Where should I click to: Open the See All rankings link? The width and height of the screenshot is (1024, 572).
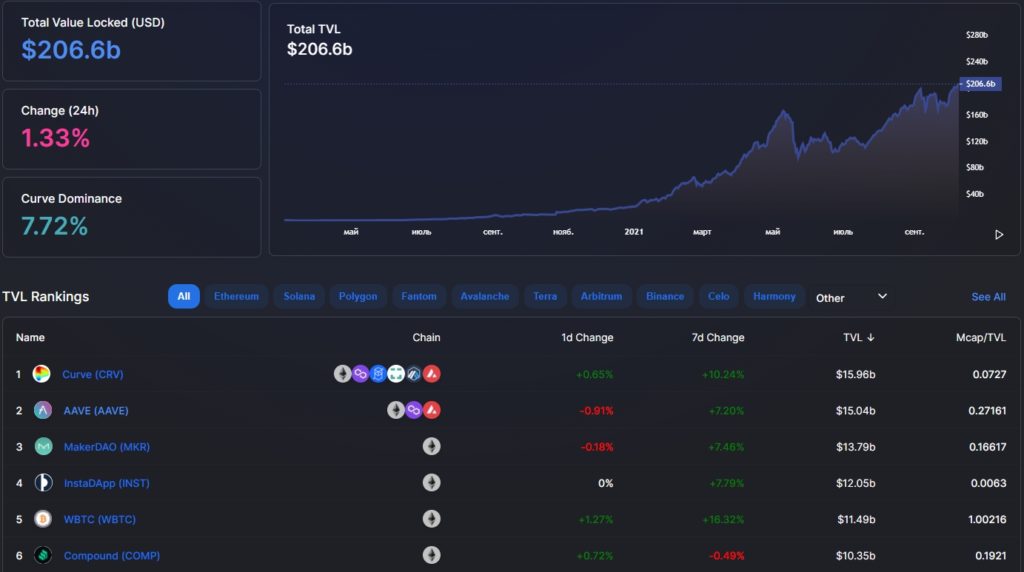[988, 297]
